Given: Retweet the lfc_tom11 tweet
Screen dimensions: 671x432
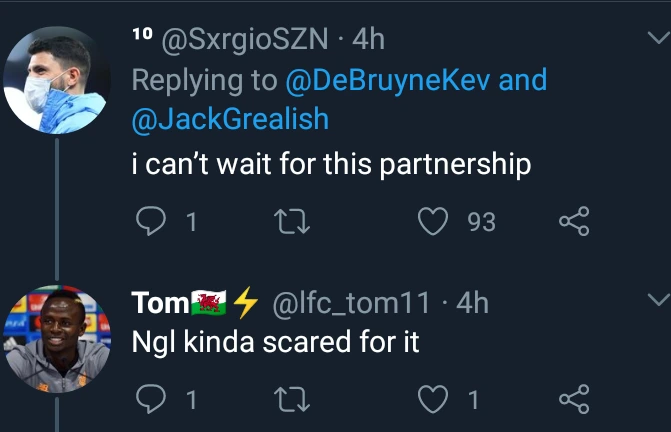Looking at the screenshot, I should click(x=291, y=399).
